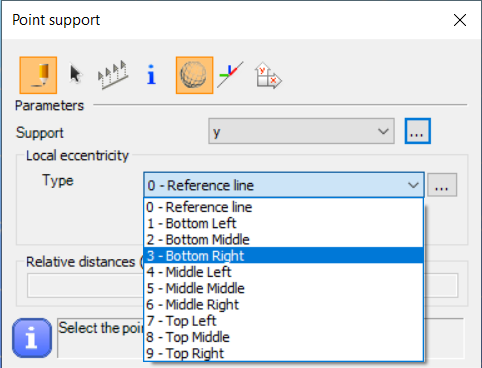Screen dimensions: 482x368
Task: Activate the arrow selection tool
Action: pyautogui.click(x=76, y=74)
